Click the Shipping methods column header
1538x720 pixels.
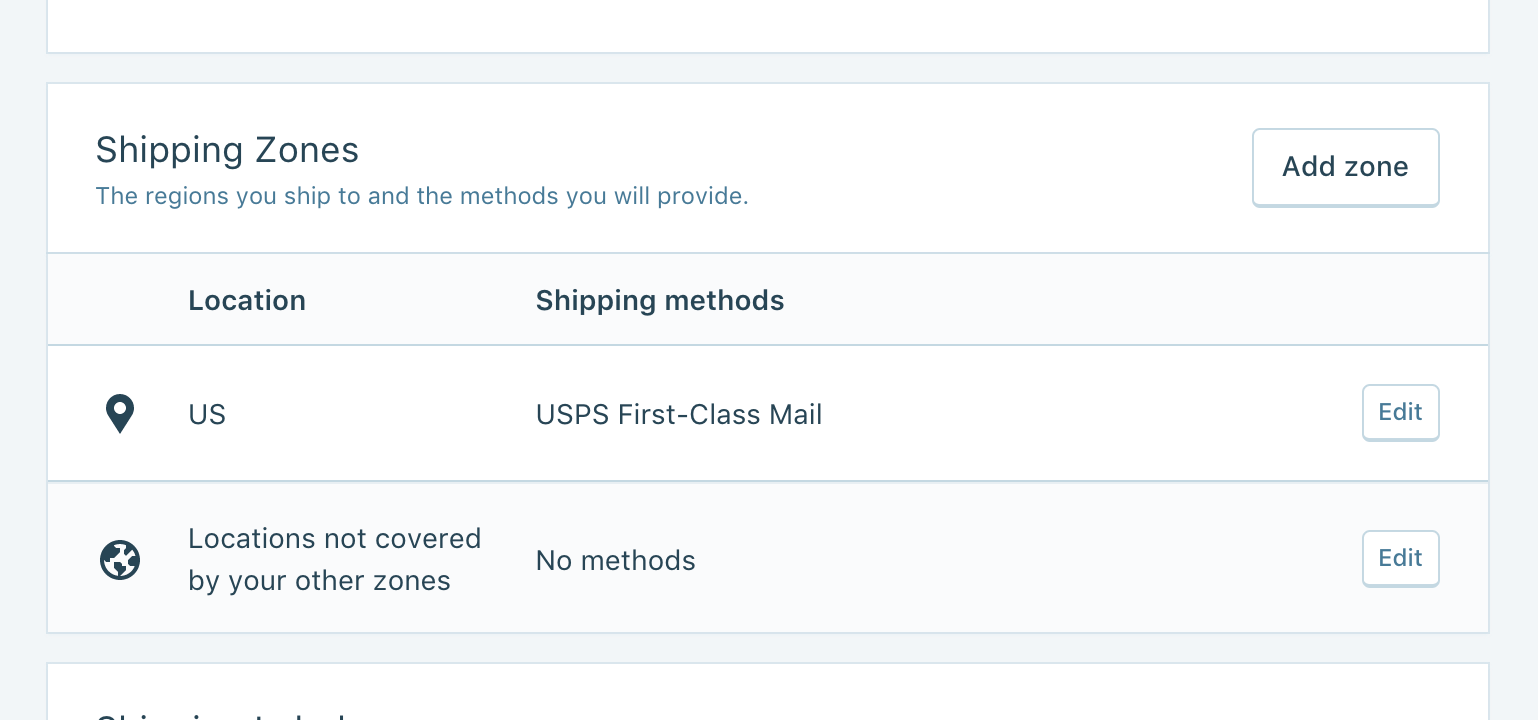click(660, 300)
